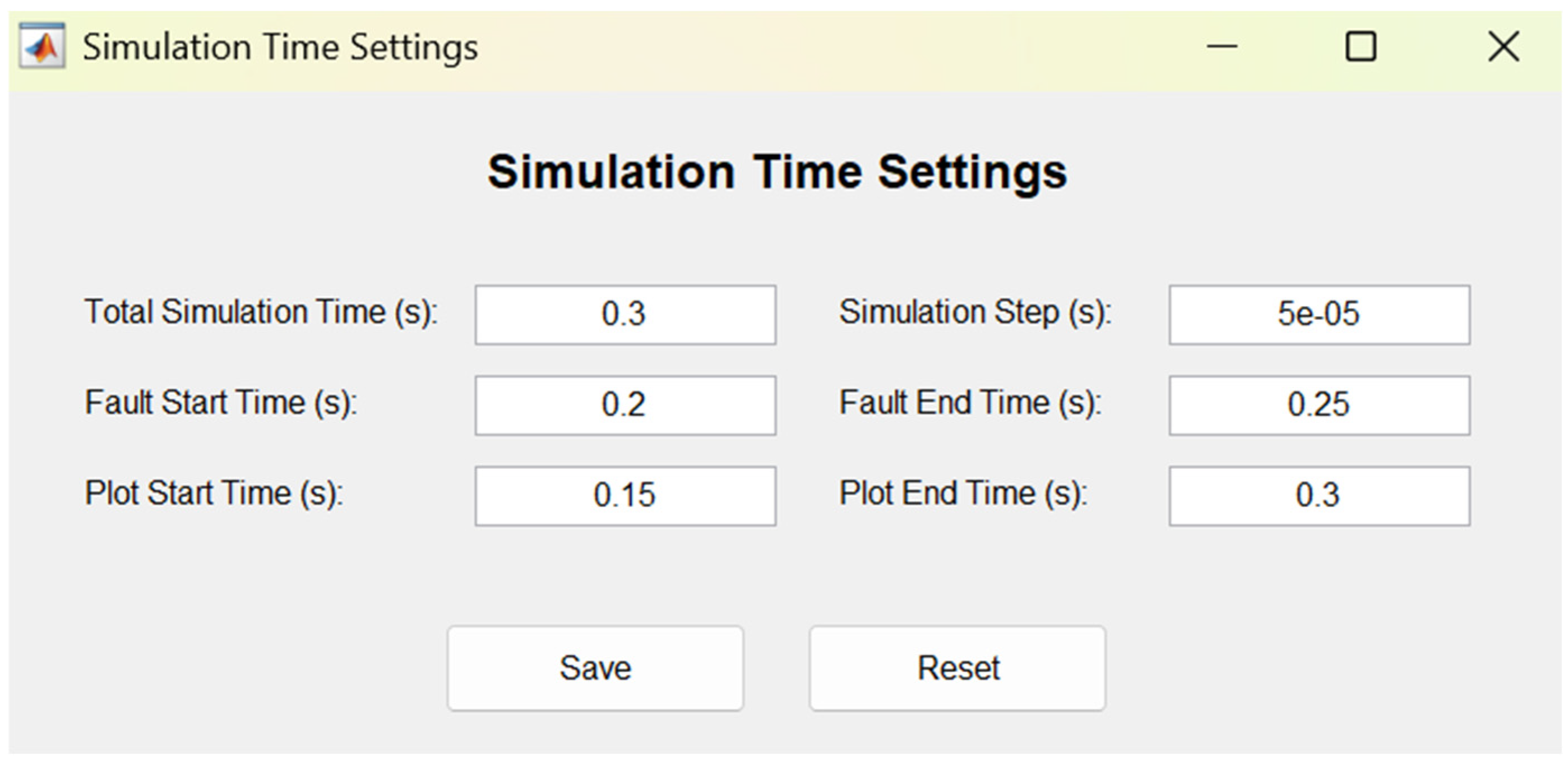
Task: Close the Simulation Time Settings dialog
Action: pyautogui.click(x=1504, y=47)
